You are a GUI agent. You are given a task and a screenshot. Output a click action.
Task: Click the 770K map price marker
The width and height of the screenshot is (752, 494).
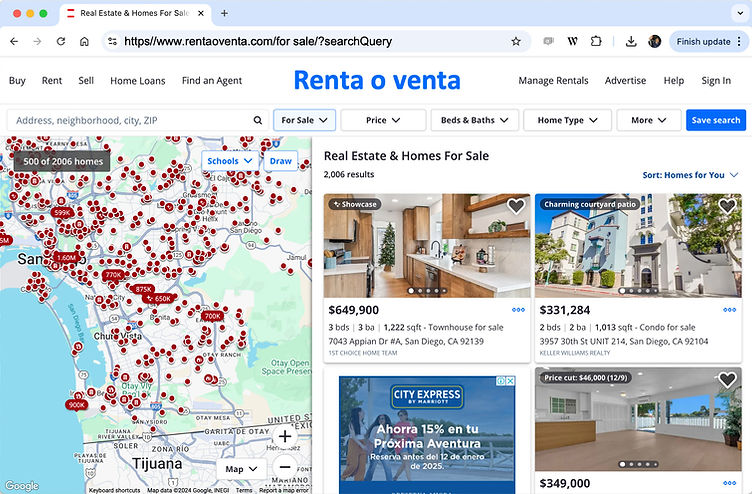point(114,275)
